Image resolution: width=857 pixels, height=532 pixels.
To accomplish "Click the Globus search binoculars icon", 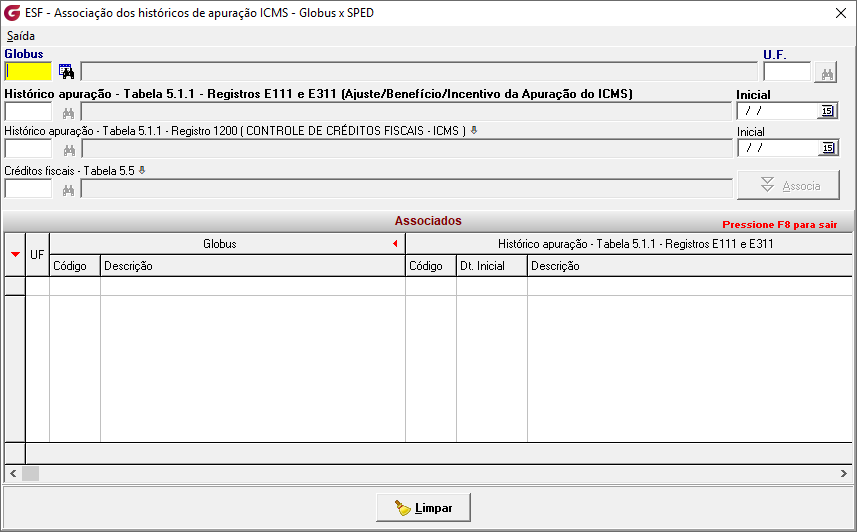I will pyautogui.click(x=66, y=72).
